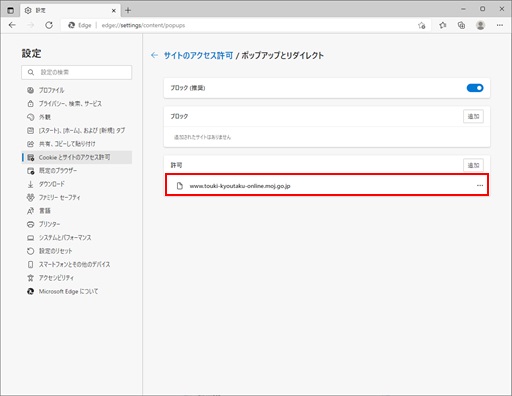Open the tab actions menu icon
The height and width of the screenshot is (396, 512).
coord(11,10)
